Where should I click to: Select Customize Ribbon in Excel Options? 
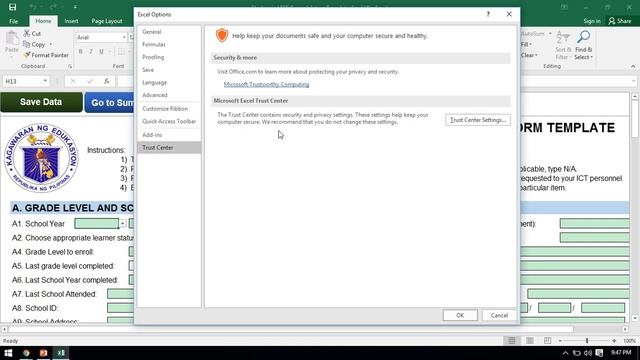click(169, 109)
